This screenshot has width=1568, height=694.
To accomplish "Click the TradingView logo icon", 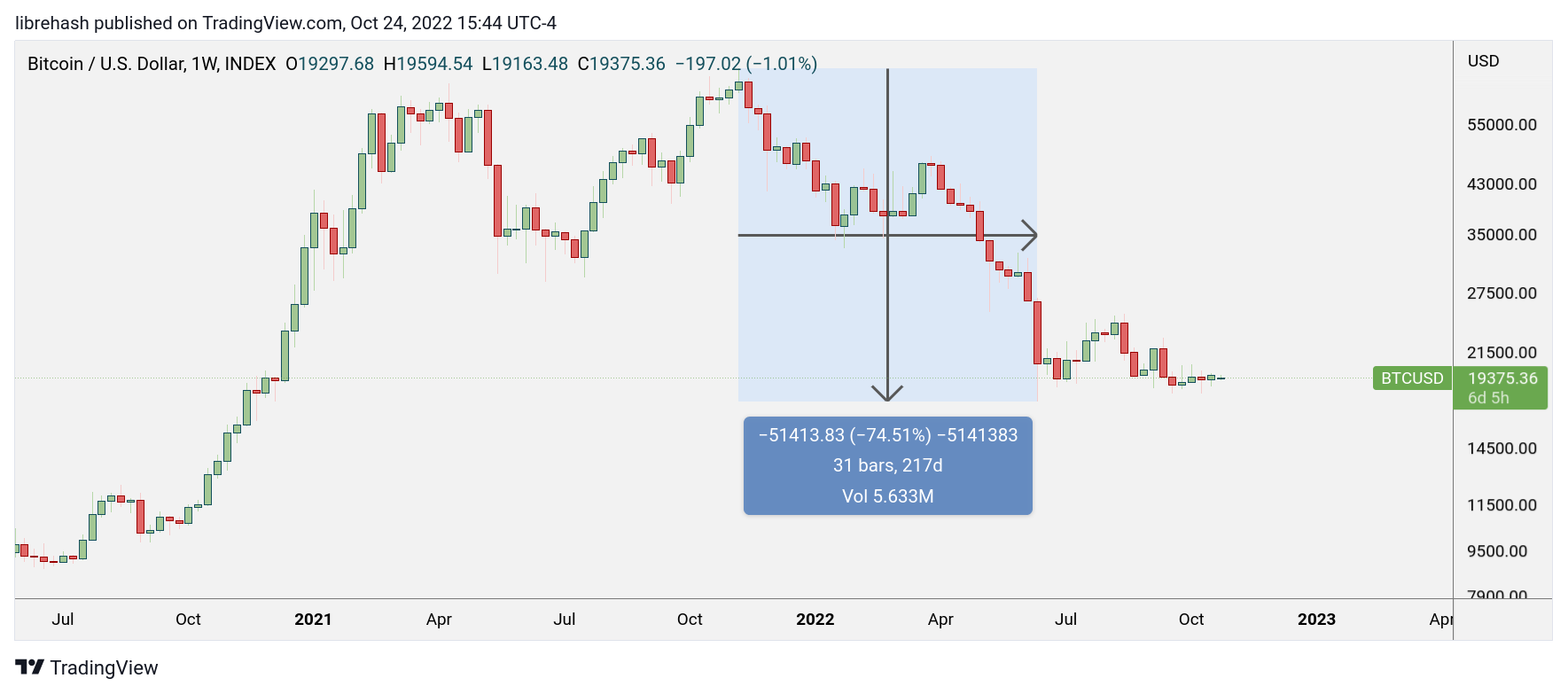I will point(29,667).
